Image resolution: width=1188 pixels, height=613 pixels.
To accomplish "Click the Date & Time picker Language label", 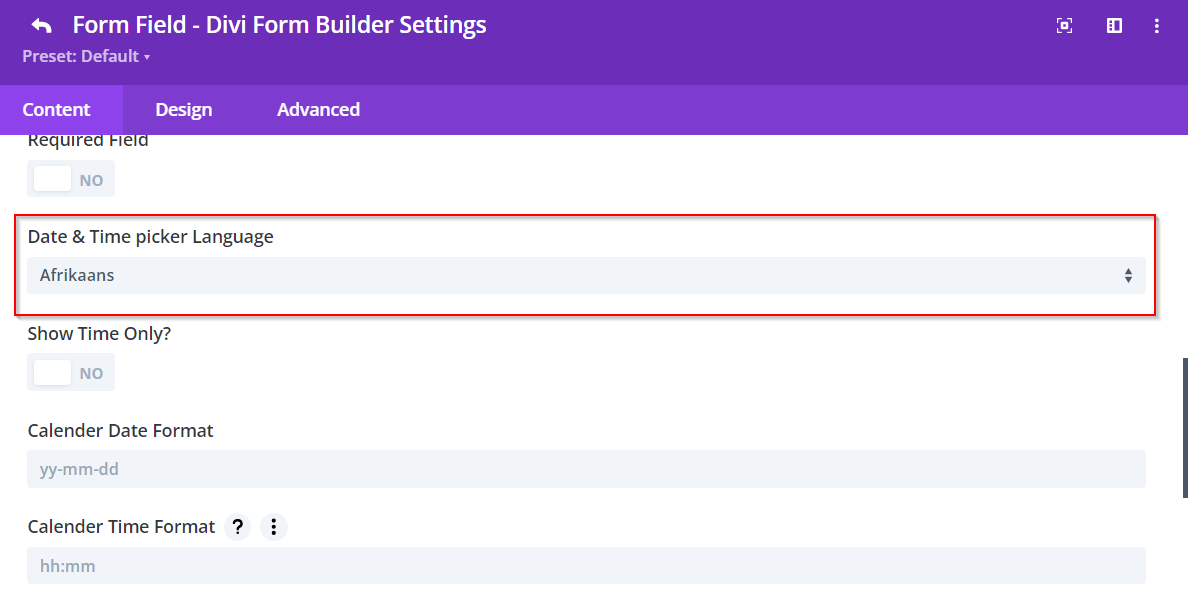I will coord(150,236).
